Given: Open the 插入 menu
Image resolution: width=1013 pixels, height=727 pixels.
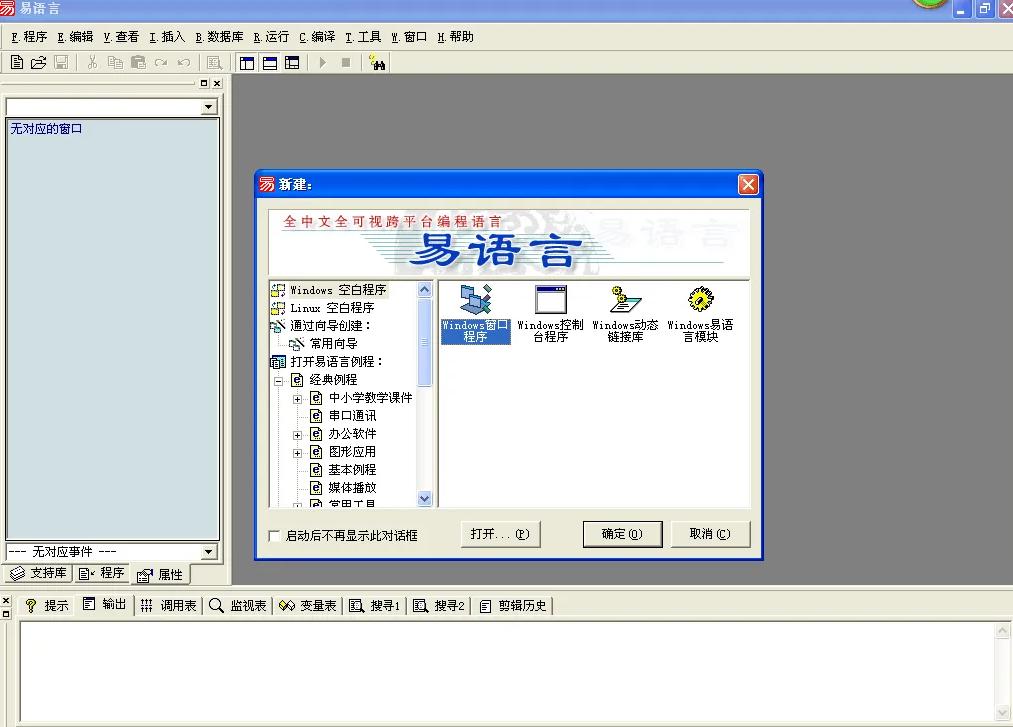Looking at the screenshot, I should pyautogui.click(x=167, y=36).
